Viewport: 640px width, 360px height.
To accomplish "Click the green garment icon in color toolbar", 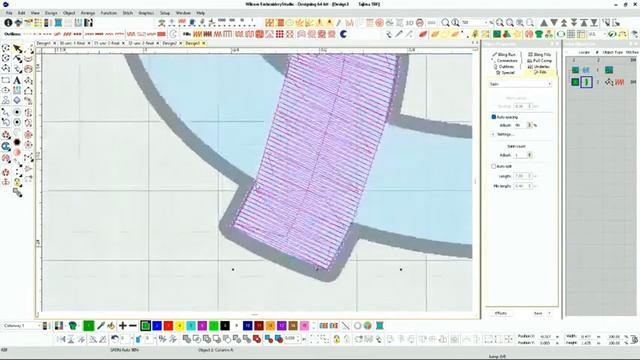I will point(73,326).
